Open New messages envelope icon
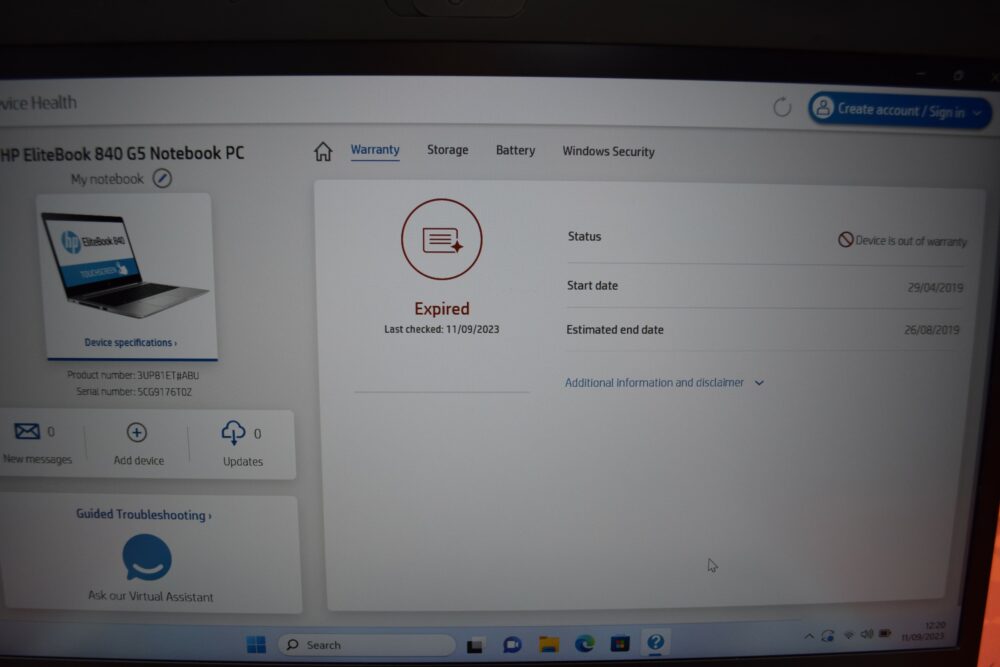Screen dimensions: 1000x667 point(27,432)
